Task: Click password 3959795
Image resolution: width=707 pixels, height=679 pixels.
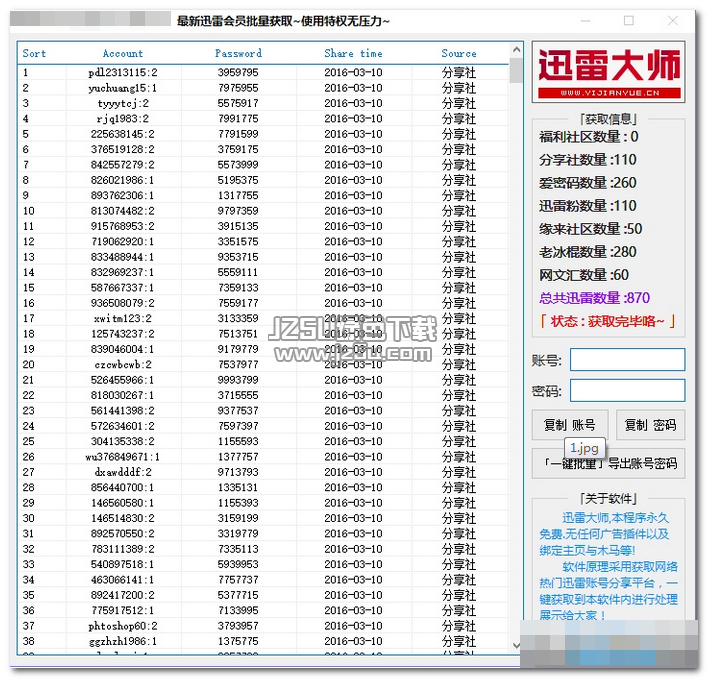Action: point(238,73)
